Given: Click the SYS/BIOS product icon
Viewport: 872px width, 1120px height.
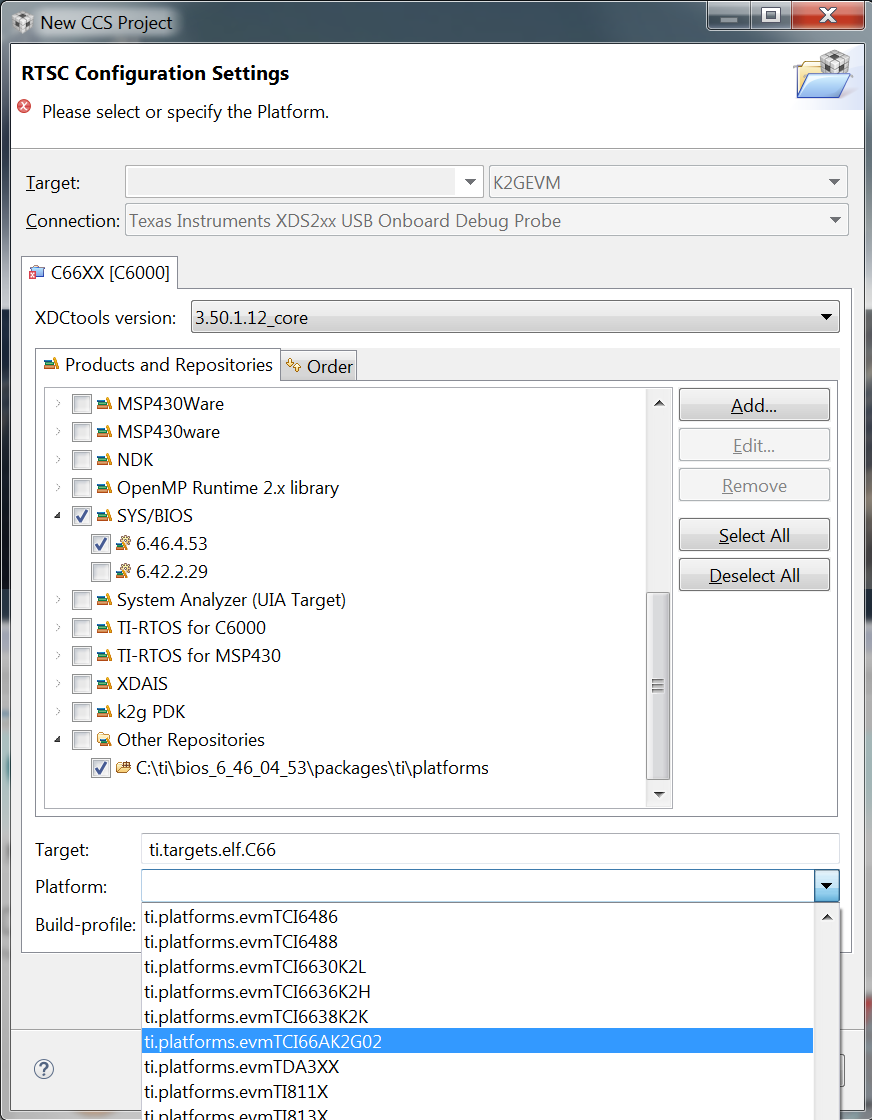Looking at the screenshot, I should point(104,516).
